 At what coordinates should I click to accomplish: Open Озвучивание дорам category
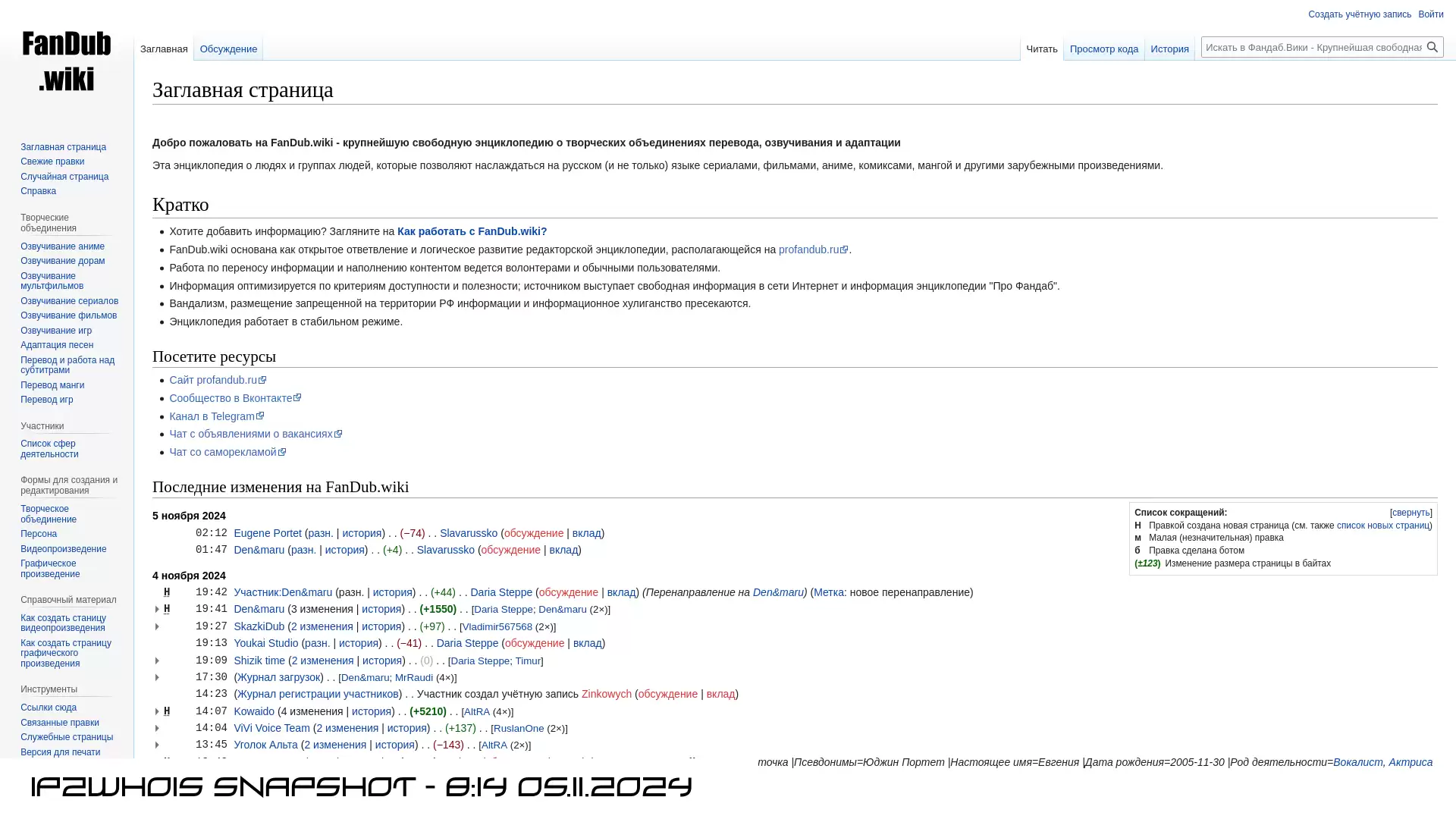pos(62,261)
